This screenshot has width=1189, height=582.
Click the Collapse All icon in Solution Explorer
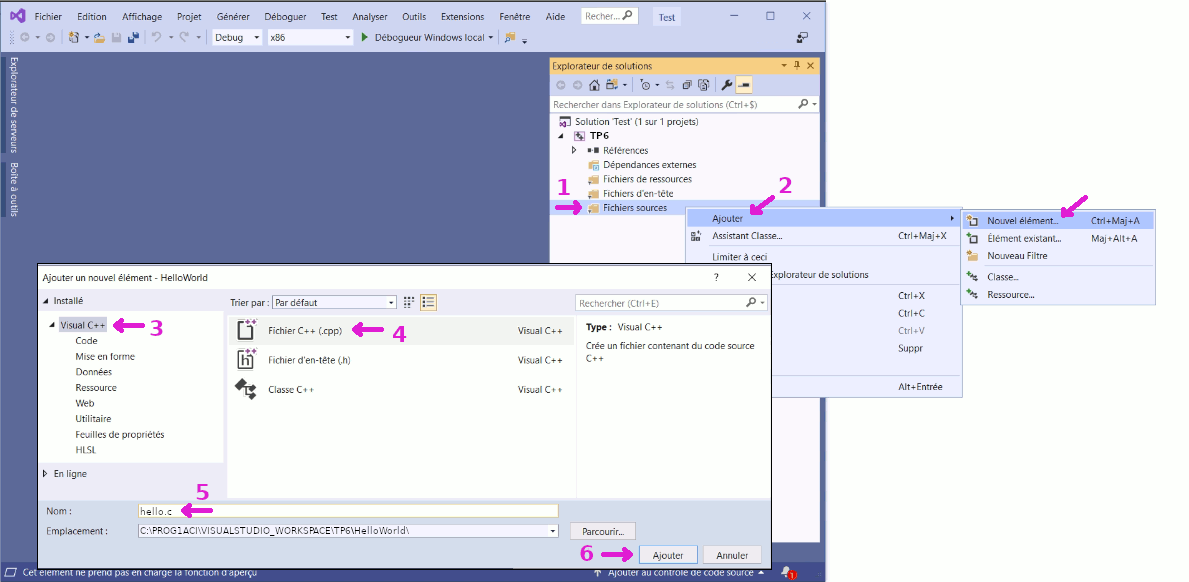pyautogui.click(x=687, y=85)
